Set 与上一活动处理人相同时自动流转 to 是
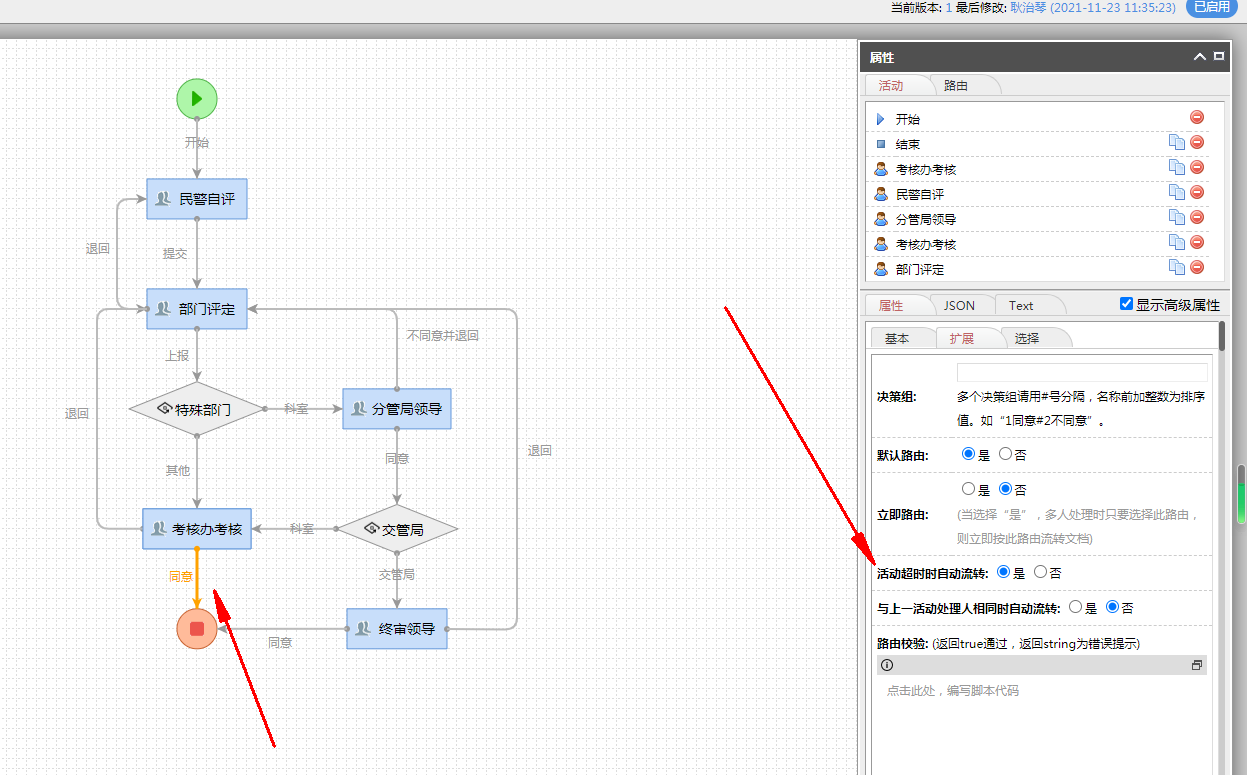This screenshot has height=775, width=1247. pyautogui.click(x=1076, y=606)
